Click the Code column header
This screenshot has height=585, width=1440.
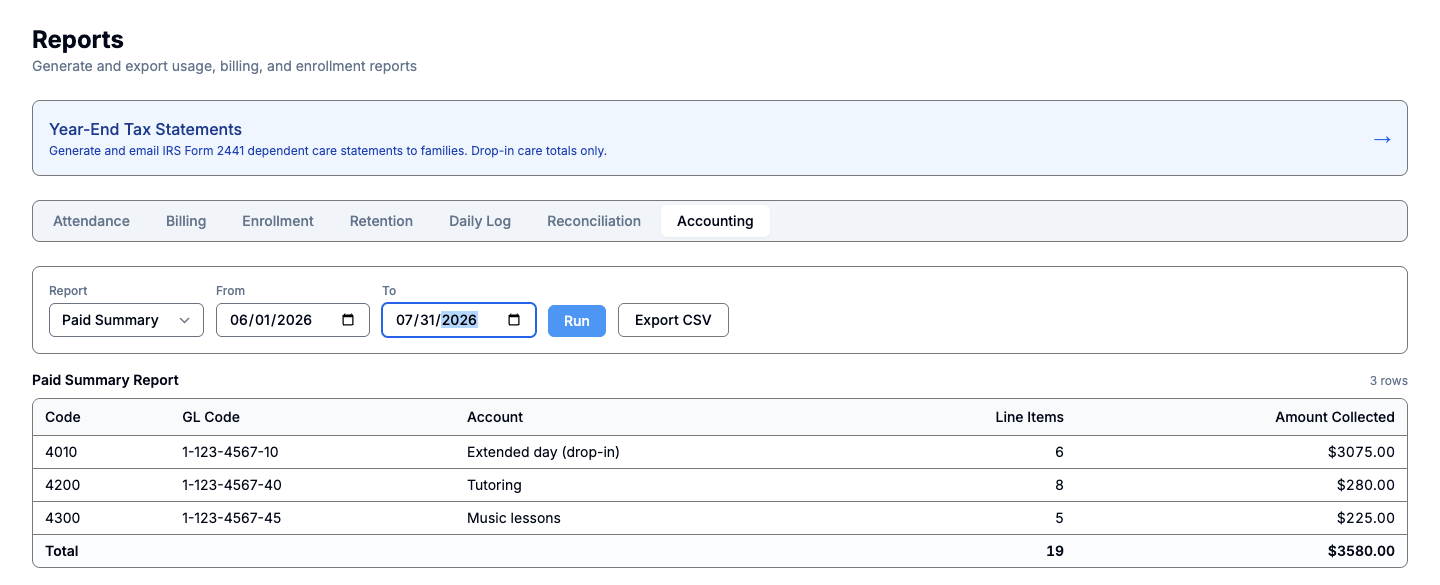[63, 417]
